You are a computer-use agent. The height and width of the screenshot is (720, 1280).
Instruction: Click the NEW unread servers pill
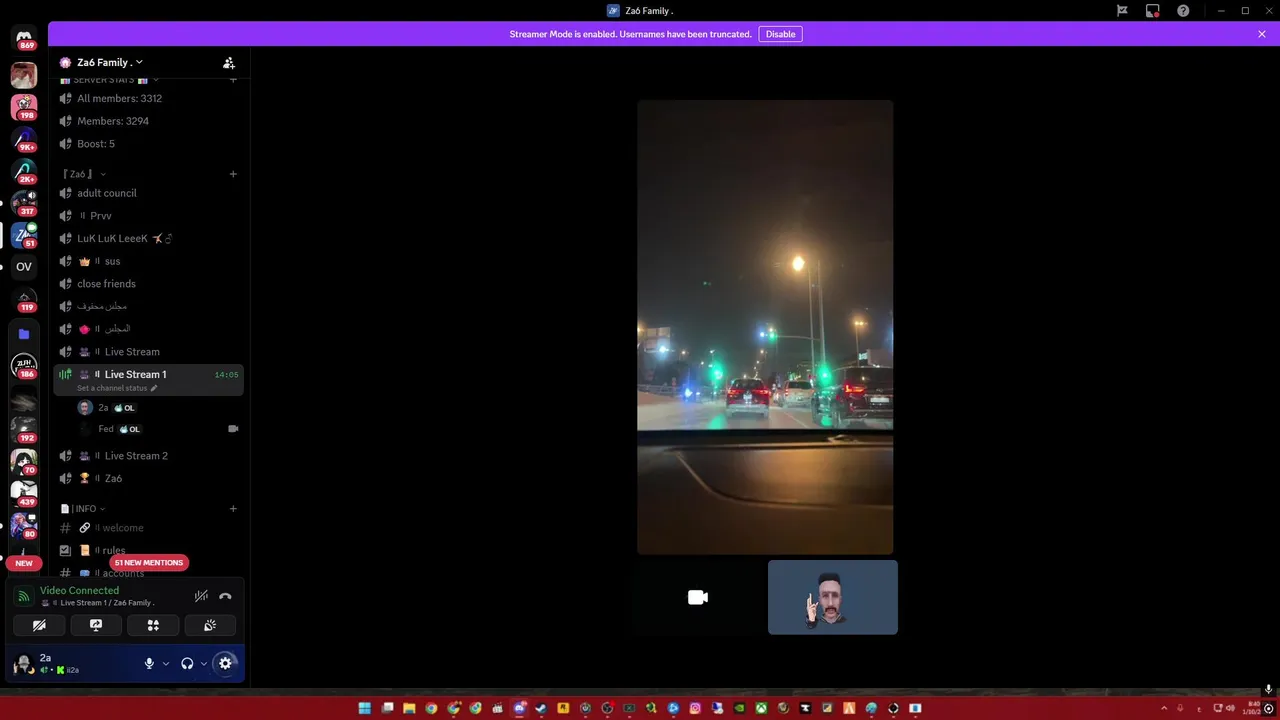(x=24, y=563)
